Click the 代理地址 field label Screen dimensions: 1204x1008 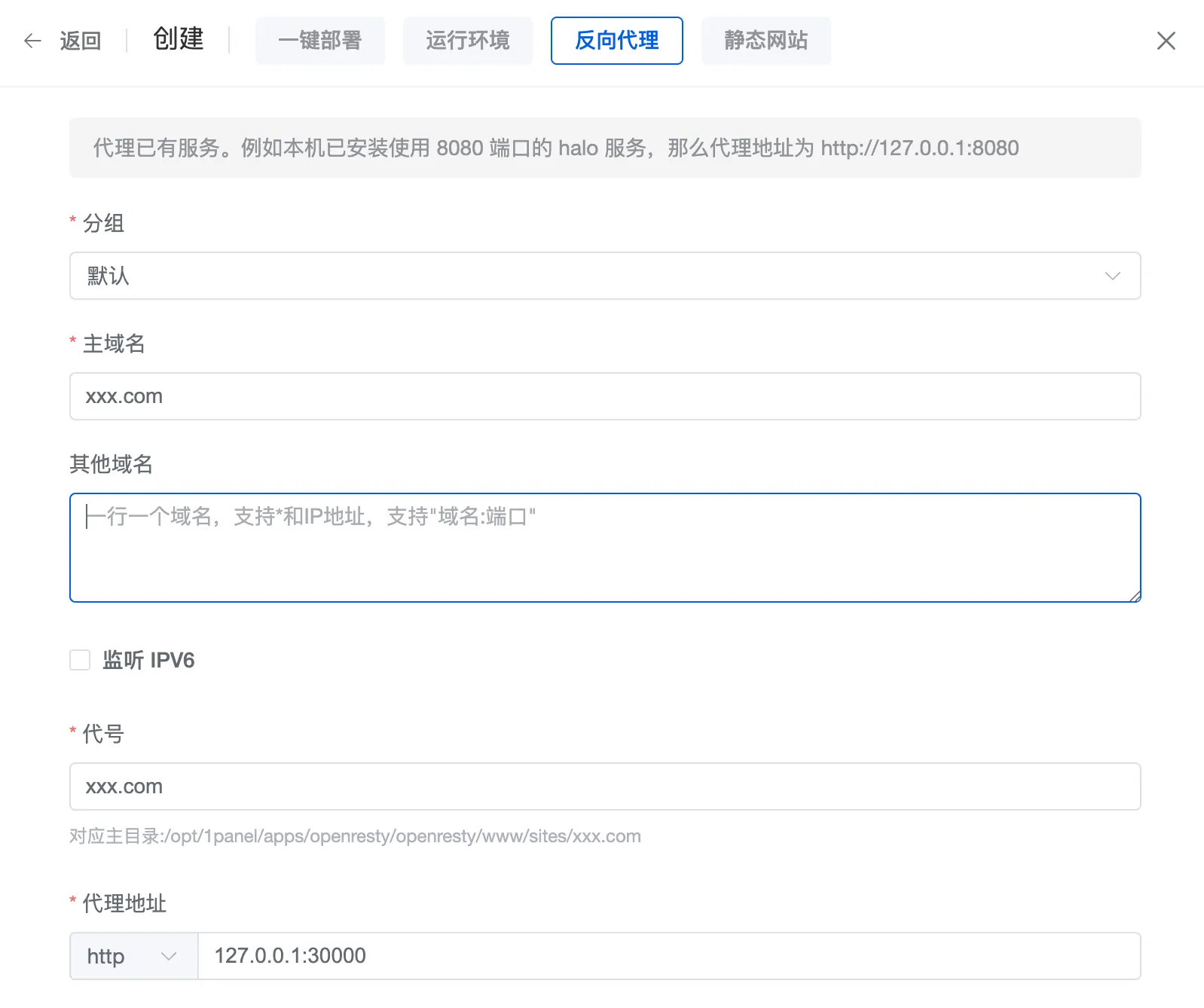click(124, 903)
